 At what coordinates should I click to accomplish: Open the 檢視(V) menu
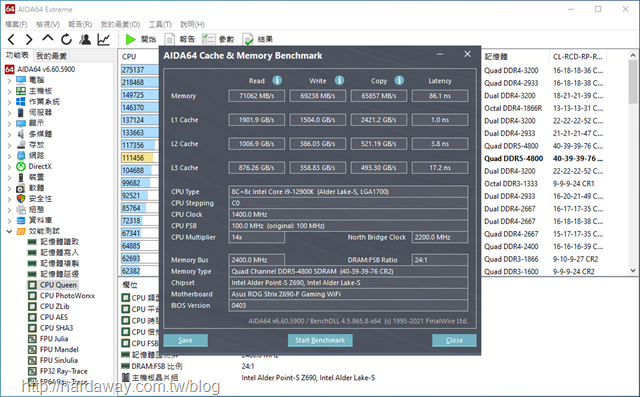click(x=48, y=24)
